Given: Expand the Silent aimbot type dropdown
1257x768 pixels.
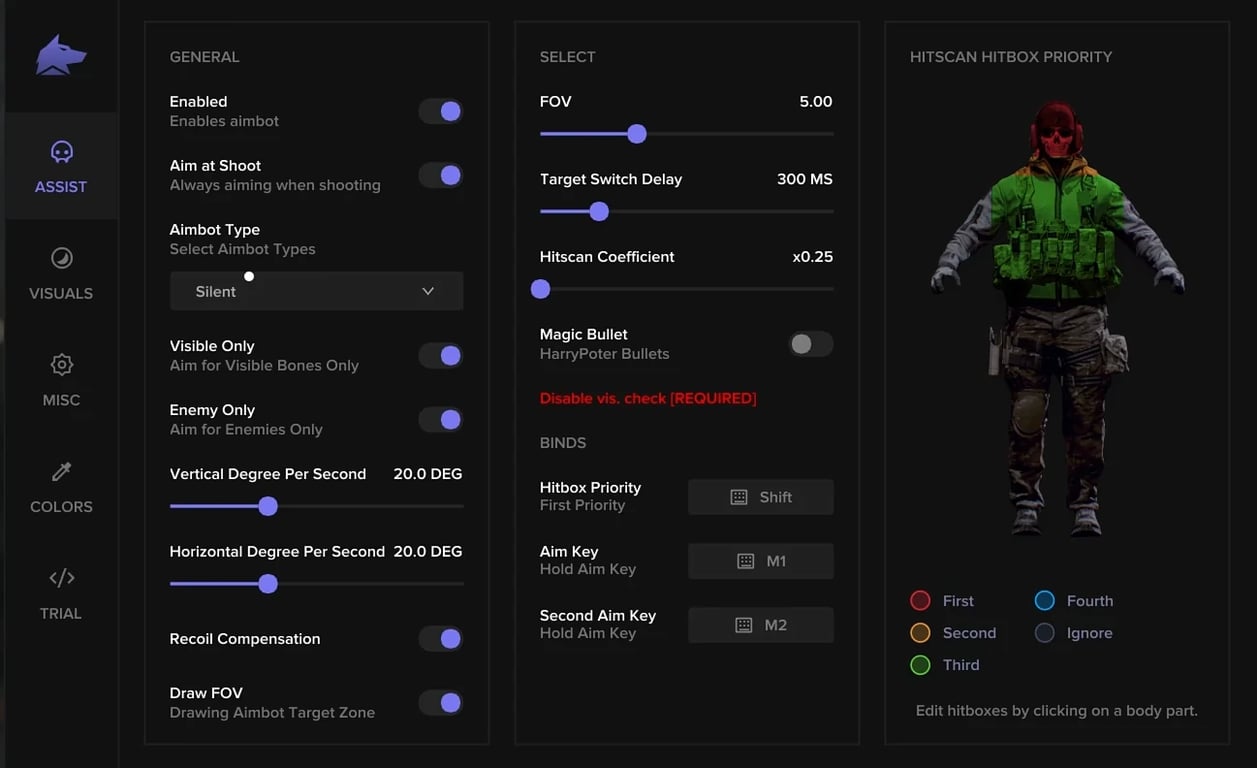Looking at the screenshot, I should pos(316,291).
